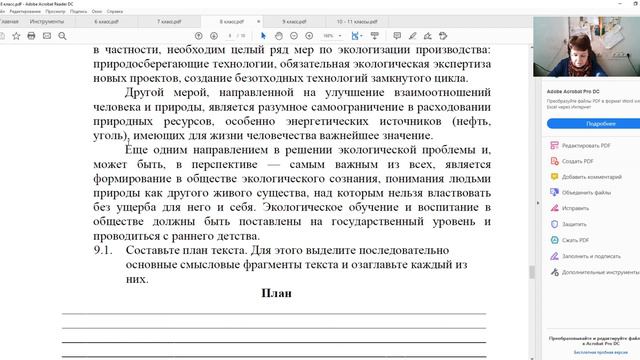Viewport: 640px width, 360px height.
Task: Open Заполнить и подписать tool
Action: 586,256
